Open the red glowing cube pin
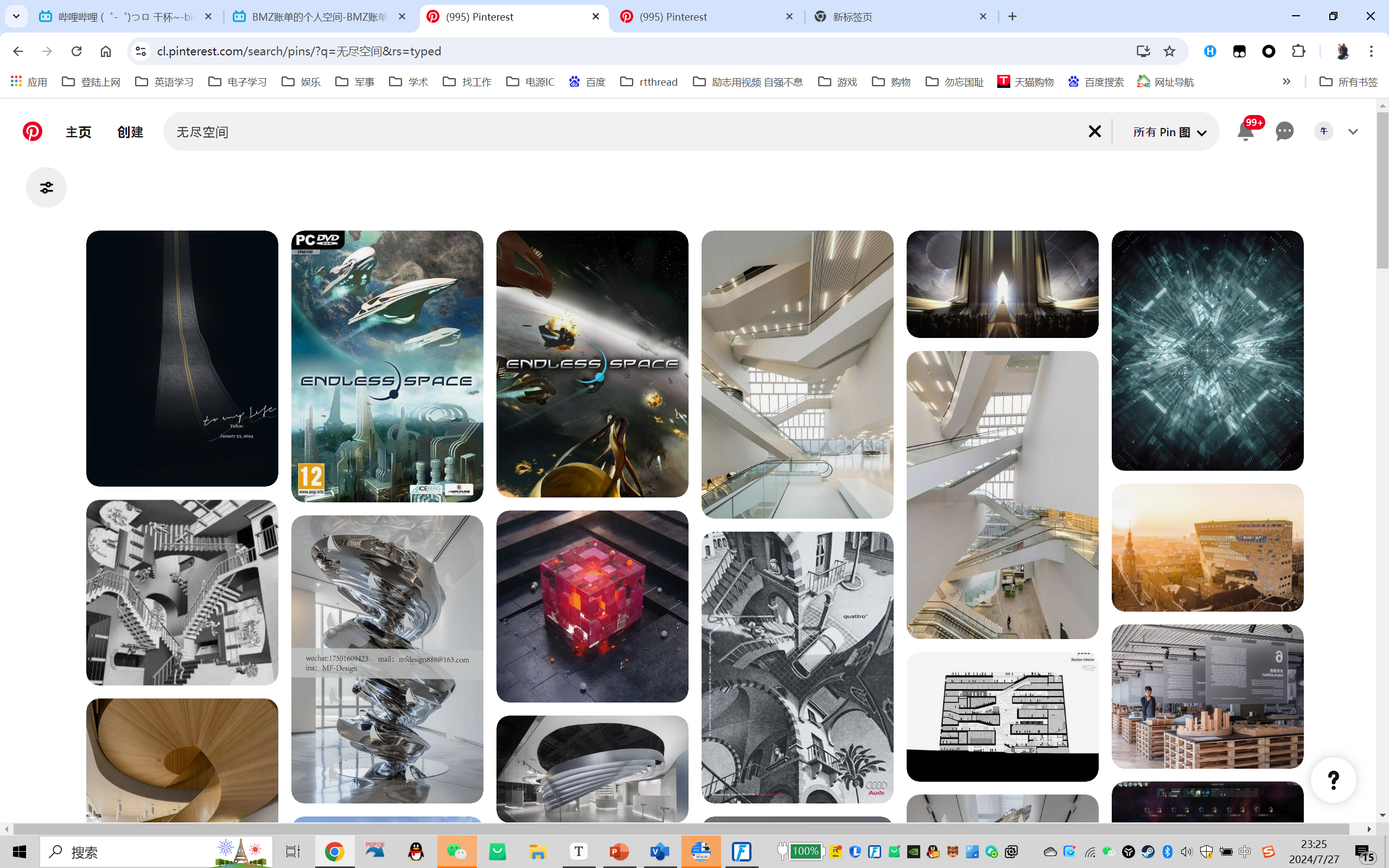 (592, 606)
